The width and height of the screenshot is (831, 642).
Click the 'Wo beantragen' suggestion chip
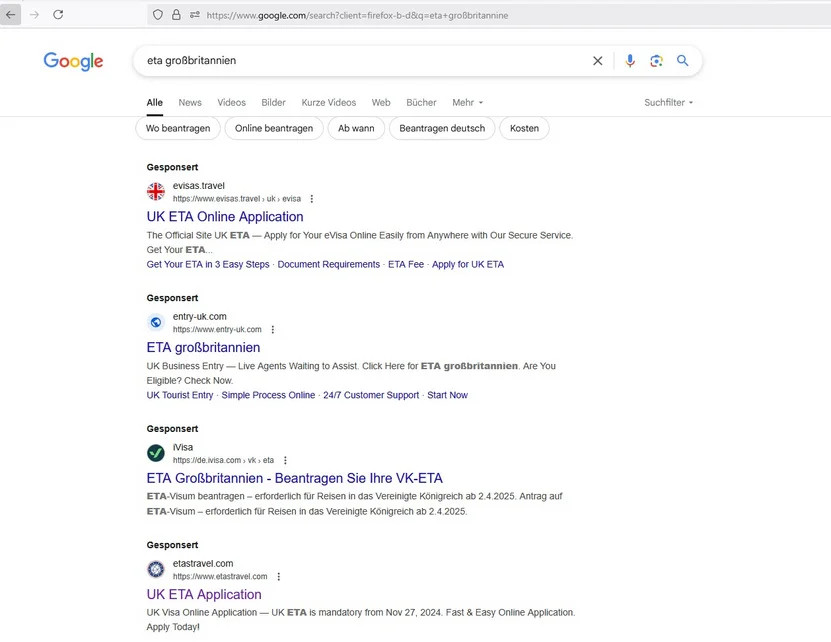[178, 128]
